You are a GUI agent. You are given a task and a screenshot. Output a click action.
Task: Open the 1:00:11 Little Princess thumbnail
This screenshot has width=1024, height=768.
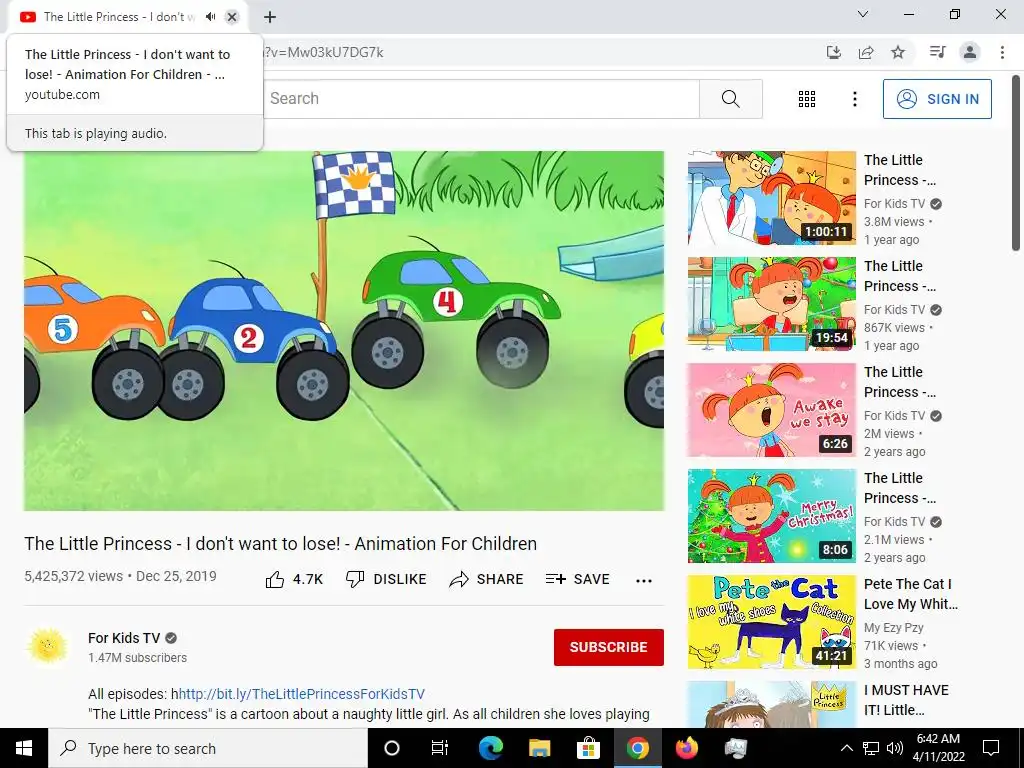772,198
